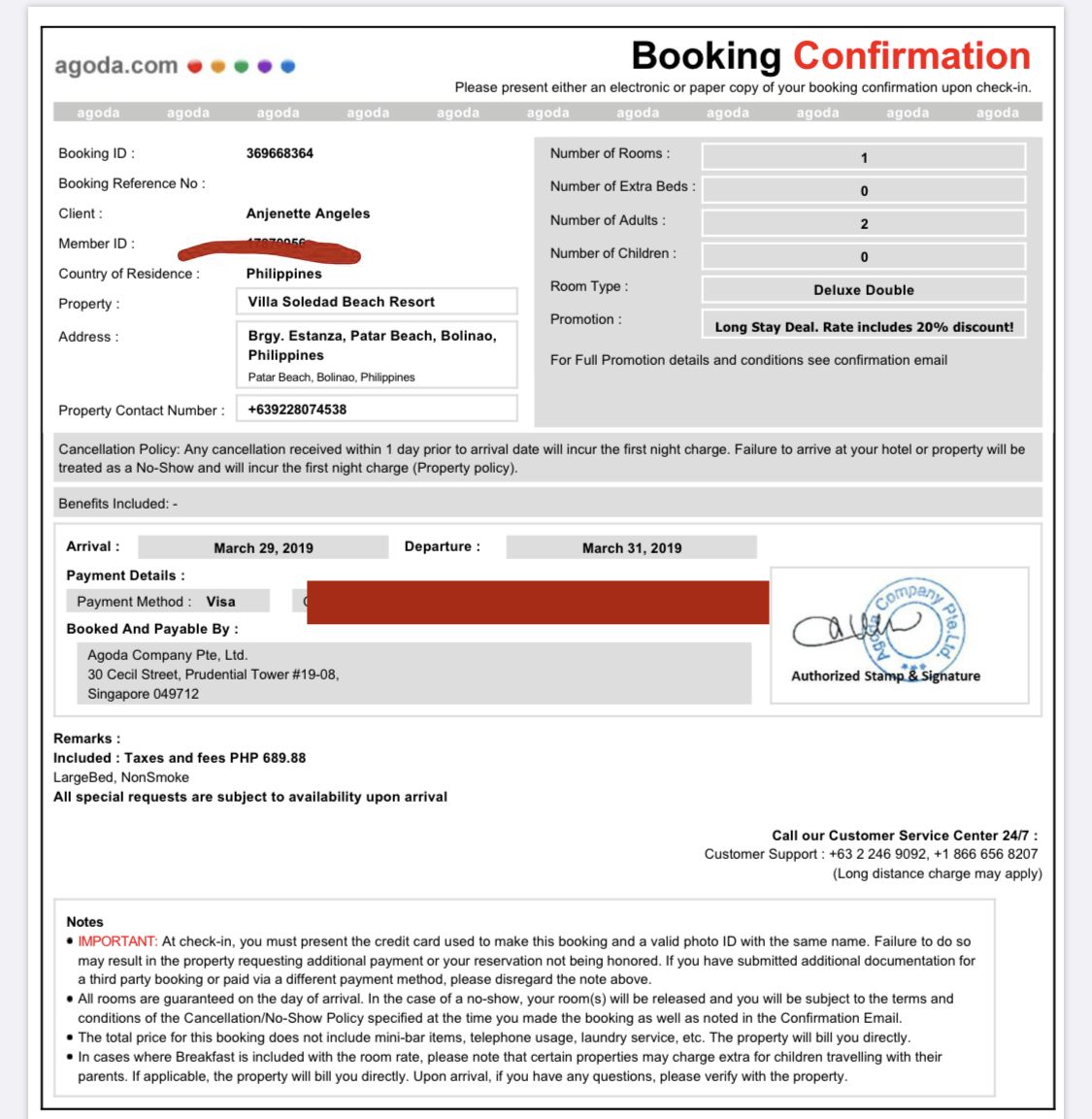Click the Taxes and fees PHP 689.88 line
Viewport: 1092px width, 1119px height.
click(180, 758)
